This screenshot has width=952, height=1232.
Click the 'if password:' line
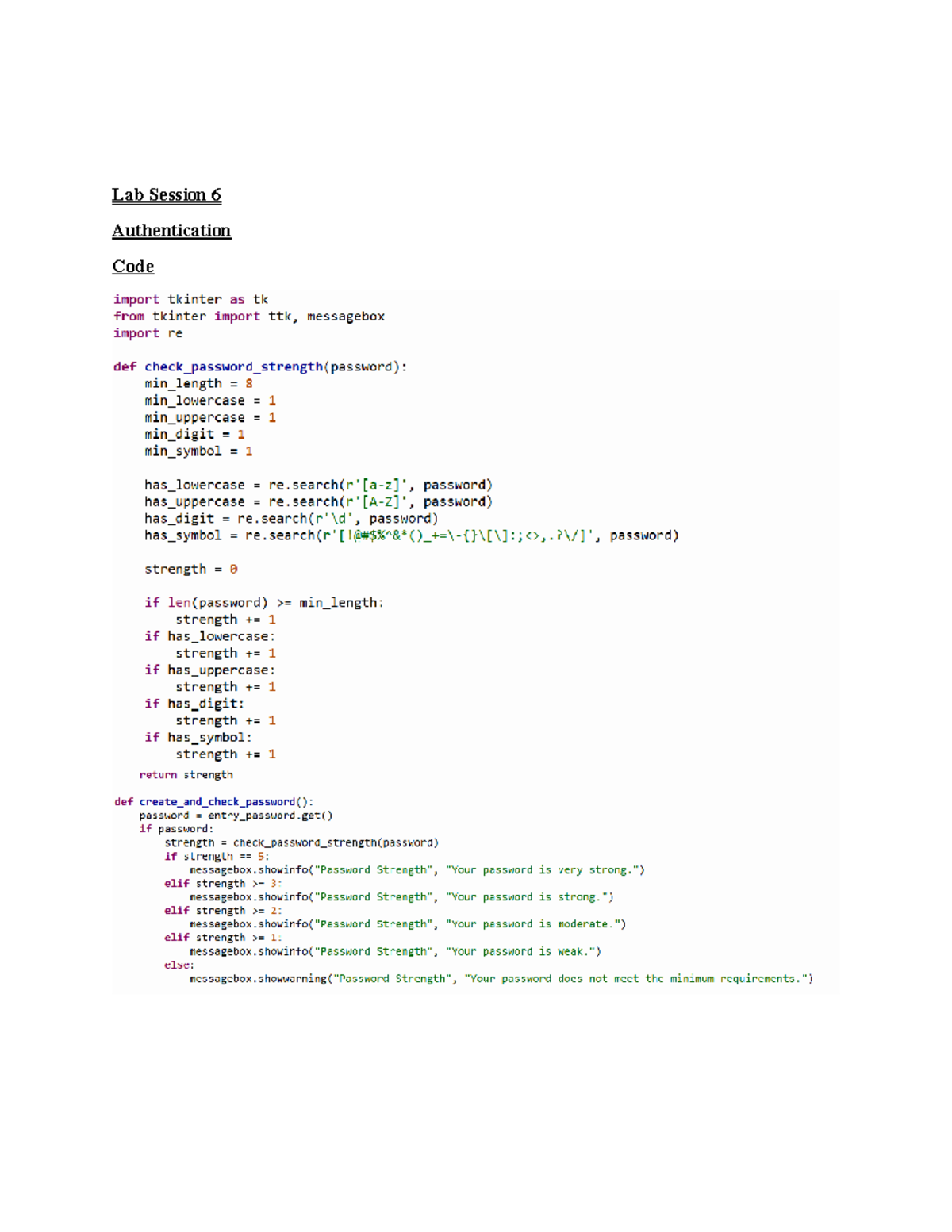[x=176, y=829]
